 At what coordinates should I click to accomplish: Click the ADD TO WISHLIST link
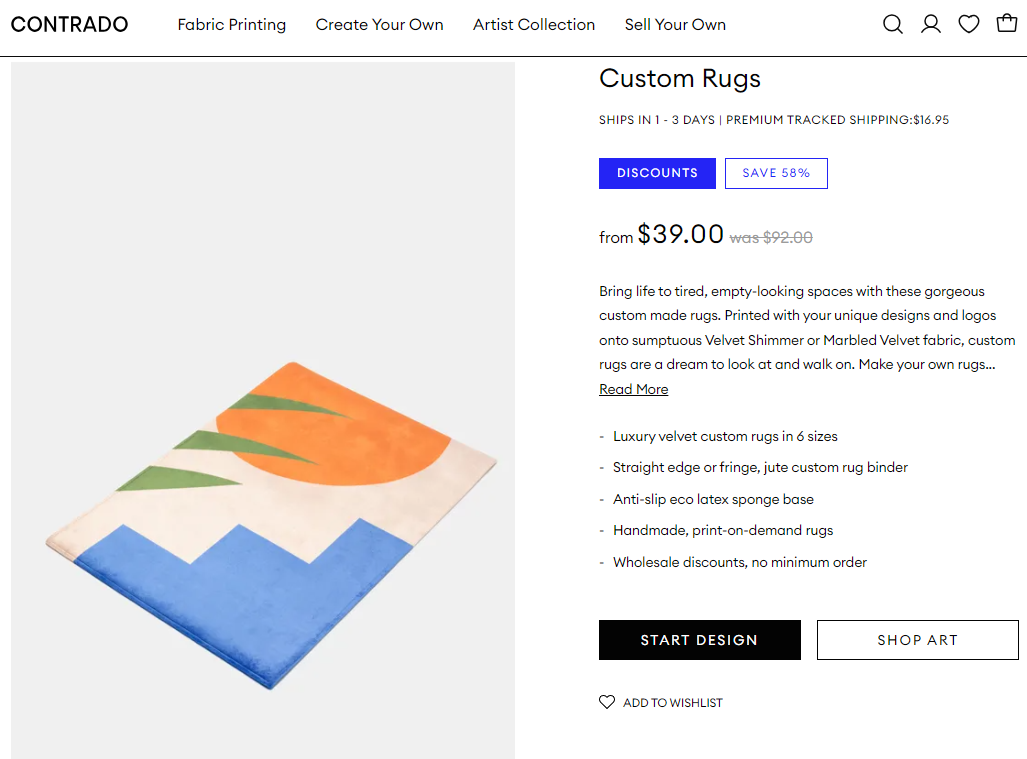tap(672, 702)
